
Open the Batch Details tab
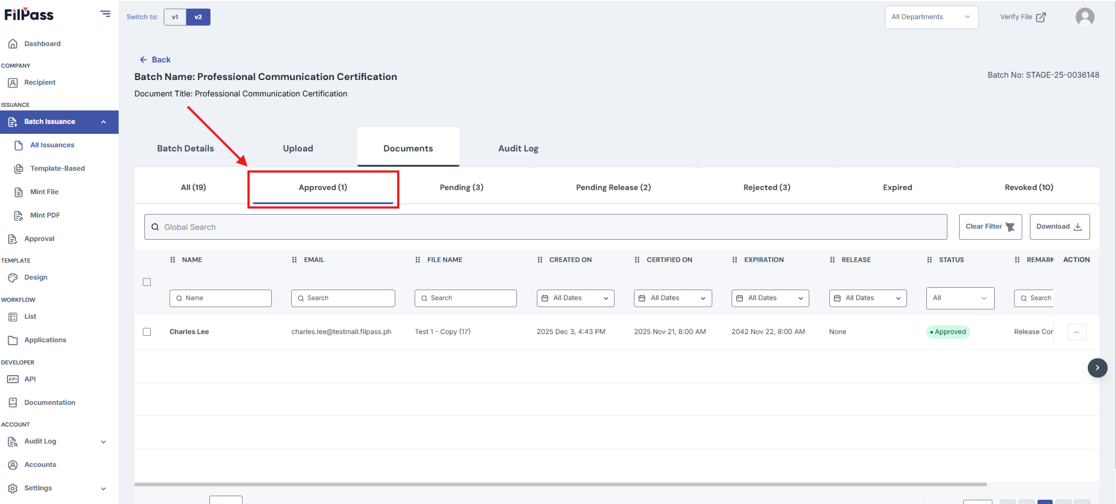tap(185, 149)
